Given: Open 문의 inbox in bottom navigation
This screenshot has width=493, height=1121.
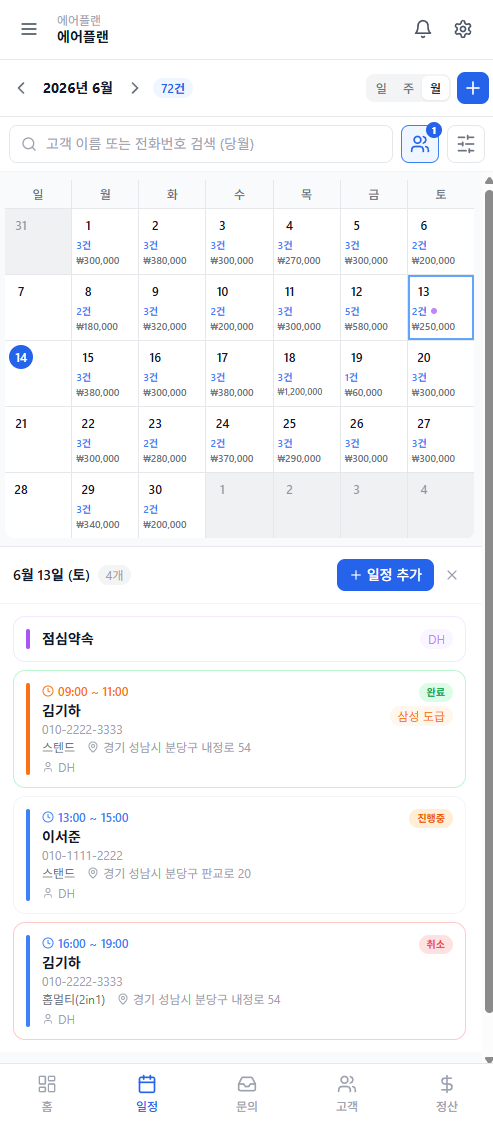Looking at the screenshot, I should pos(246,1092).
